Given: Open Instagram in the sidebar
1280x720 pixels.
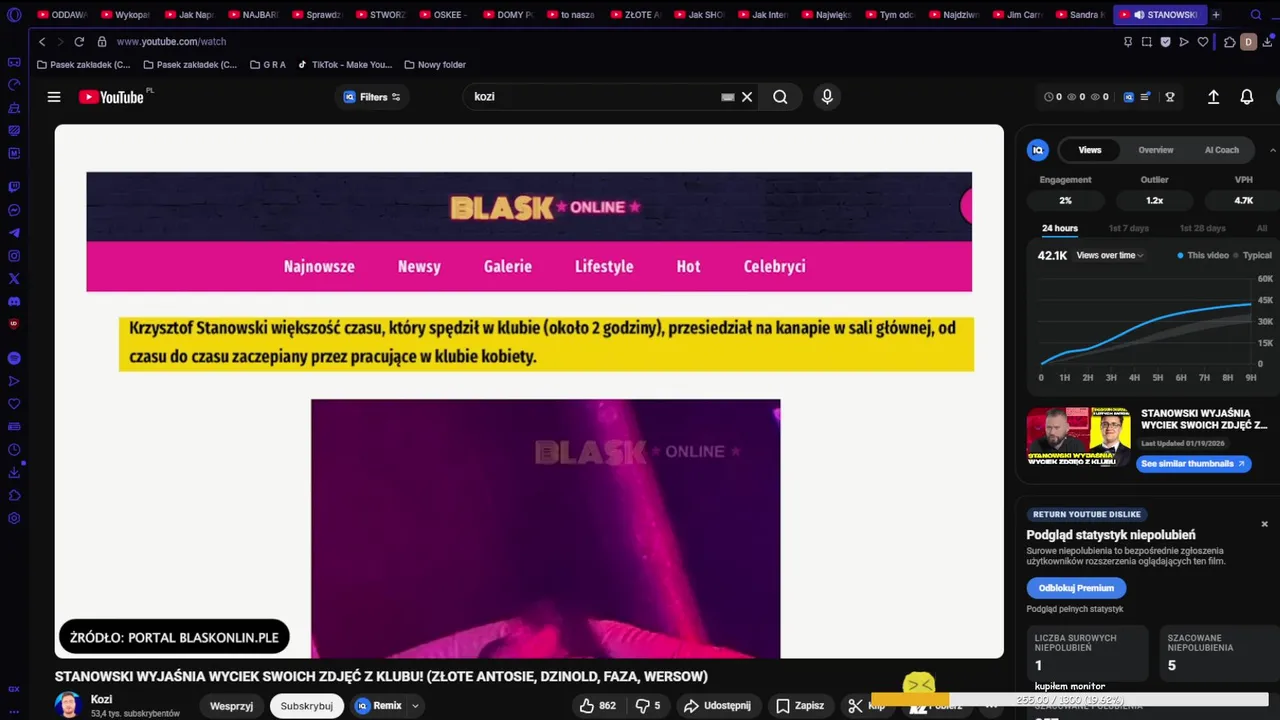Looking at the screenshot, I should (x=14, y=256).
